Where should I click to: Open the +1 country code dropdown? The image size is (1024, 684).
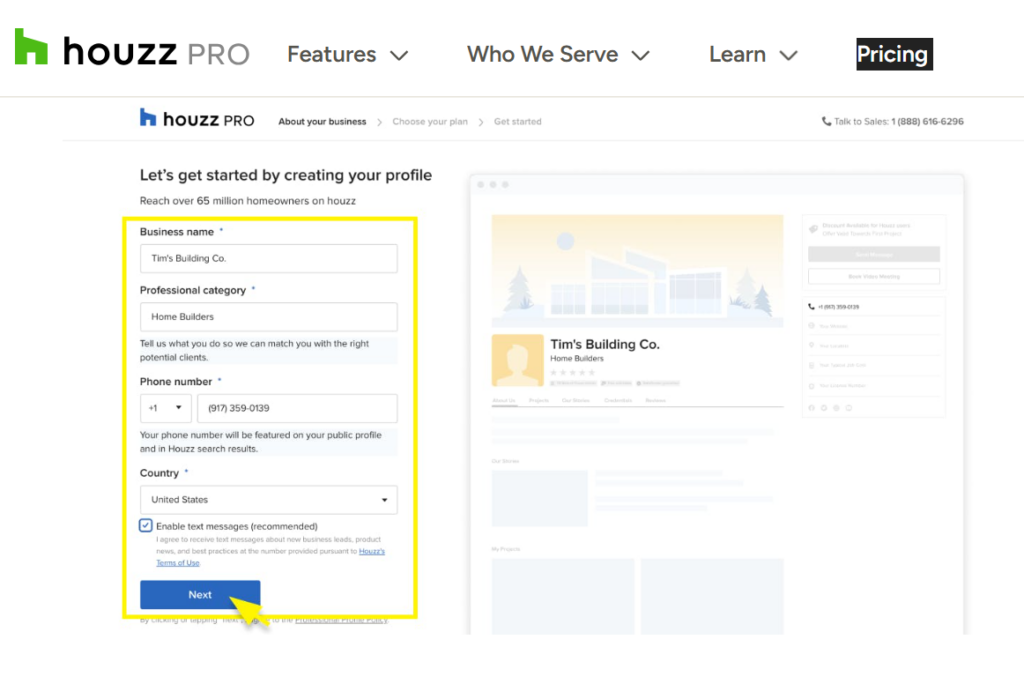coord(165,408)
